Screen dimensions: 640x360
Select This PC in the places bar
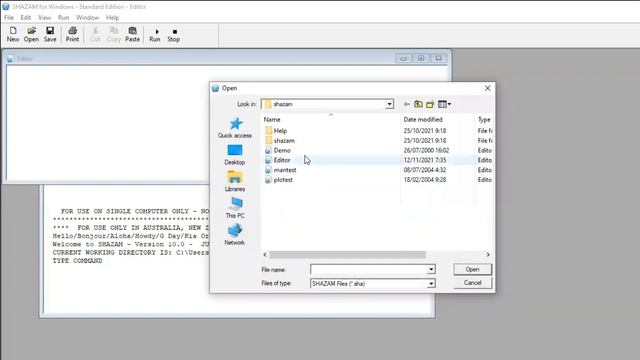pos(235,208)
